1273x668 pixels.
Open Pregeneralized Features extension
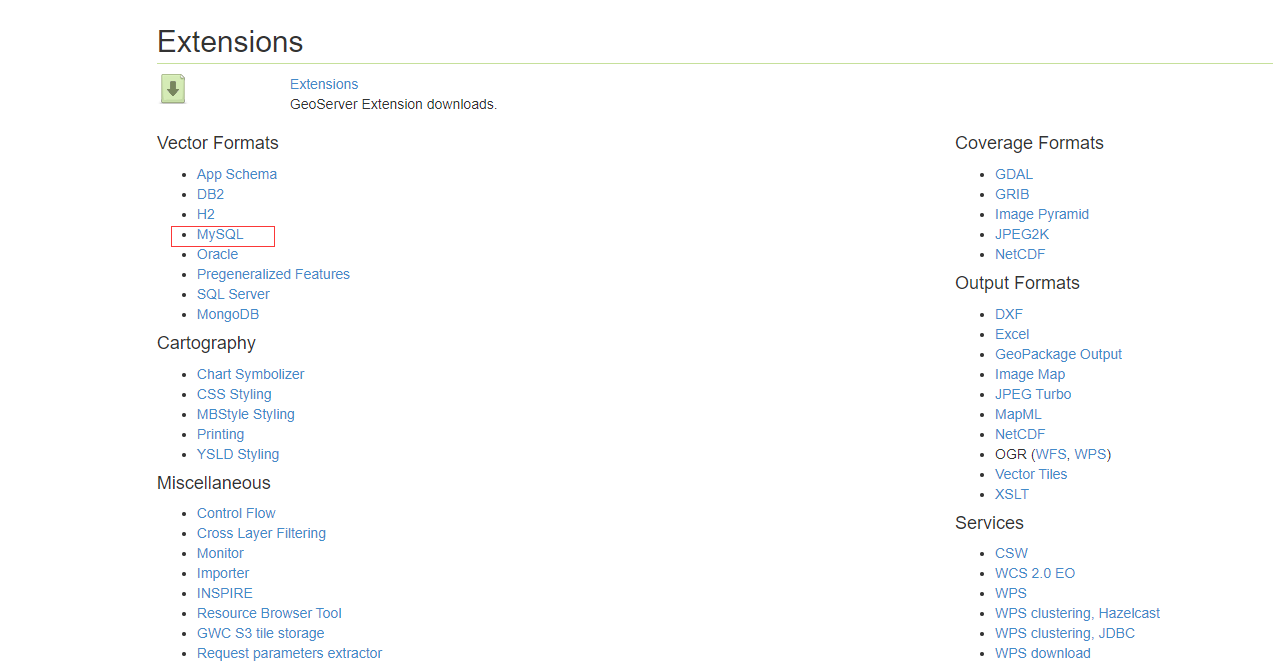[x=273, y=274]
